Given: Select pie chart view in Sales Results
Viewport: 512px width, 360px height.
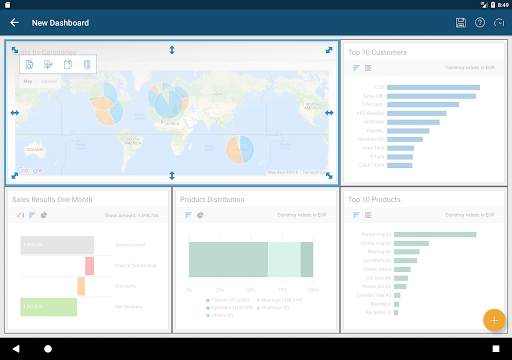Looking at the screenshot, I should tap(44, 215).
